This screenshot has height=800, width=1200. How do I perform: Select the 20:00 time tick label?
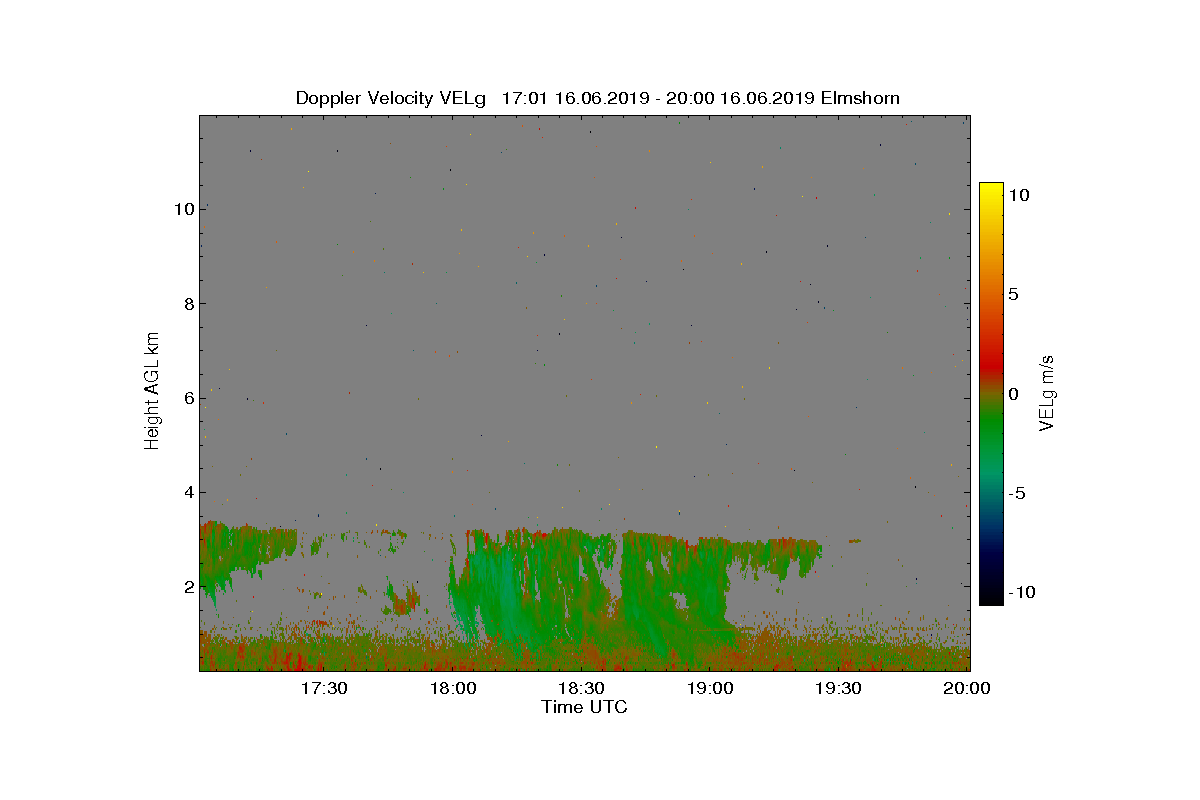point(969,688)
